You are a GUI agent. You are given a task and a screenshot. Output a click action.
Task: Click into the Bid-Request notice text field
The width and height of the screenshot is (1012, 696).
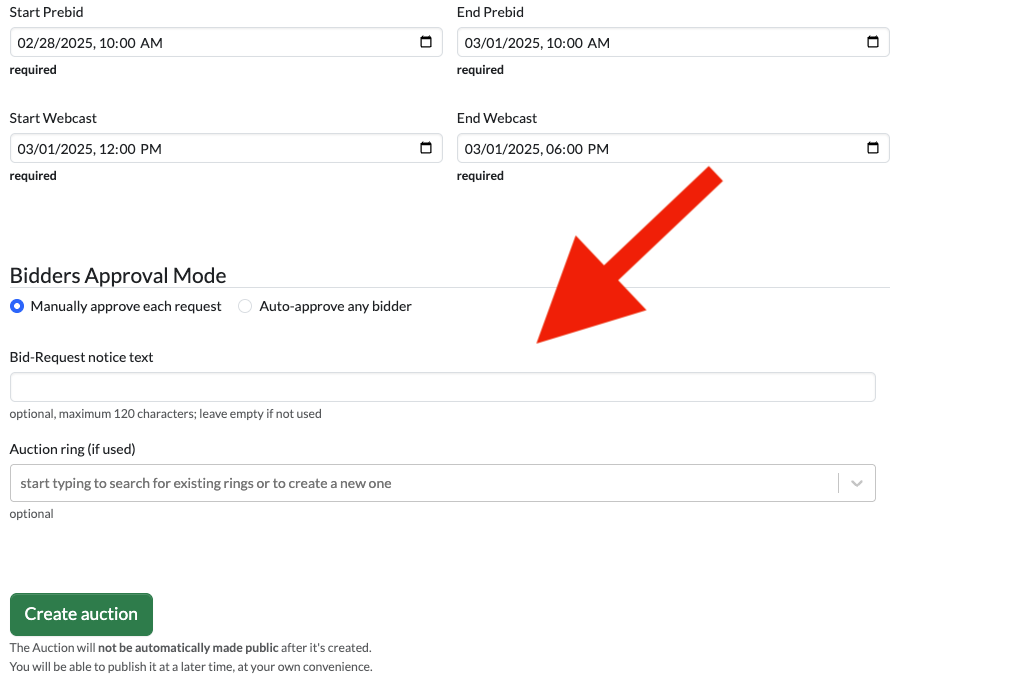(x=442, y=387)
